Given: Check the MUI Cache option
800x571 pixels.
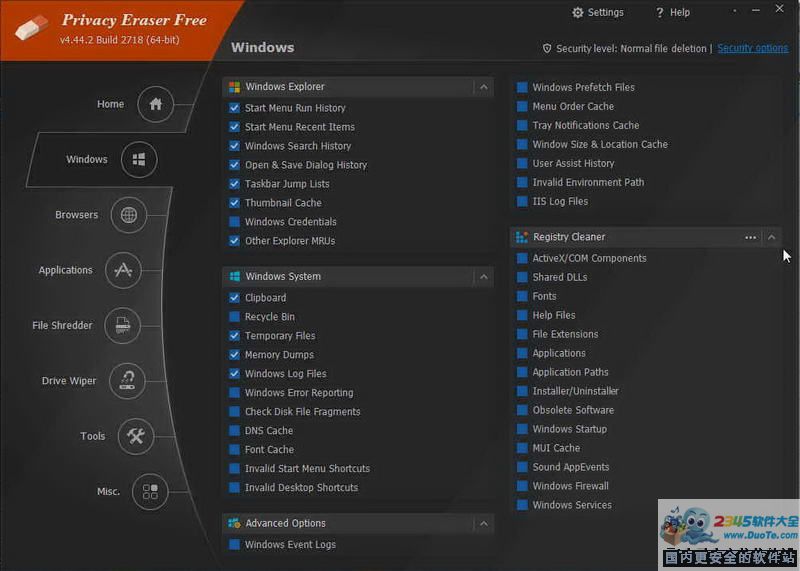Looking at the screenshot, I should click(x=522, y=448).
